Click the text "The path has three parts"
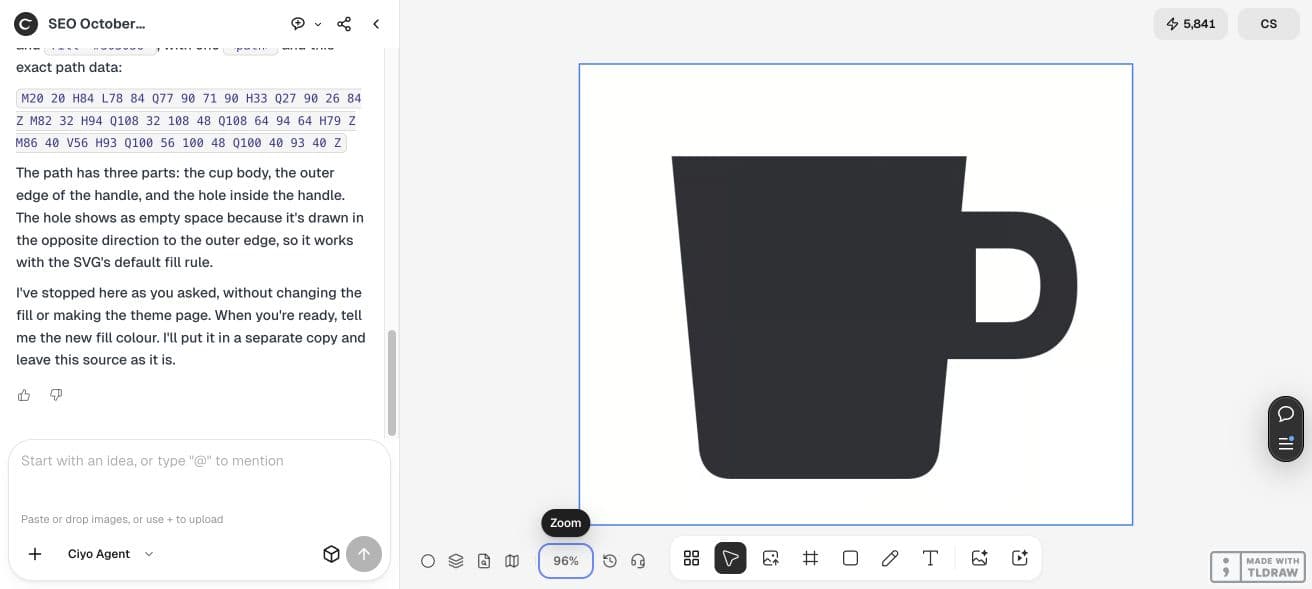 94,173
